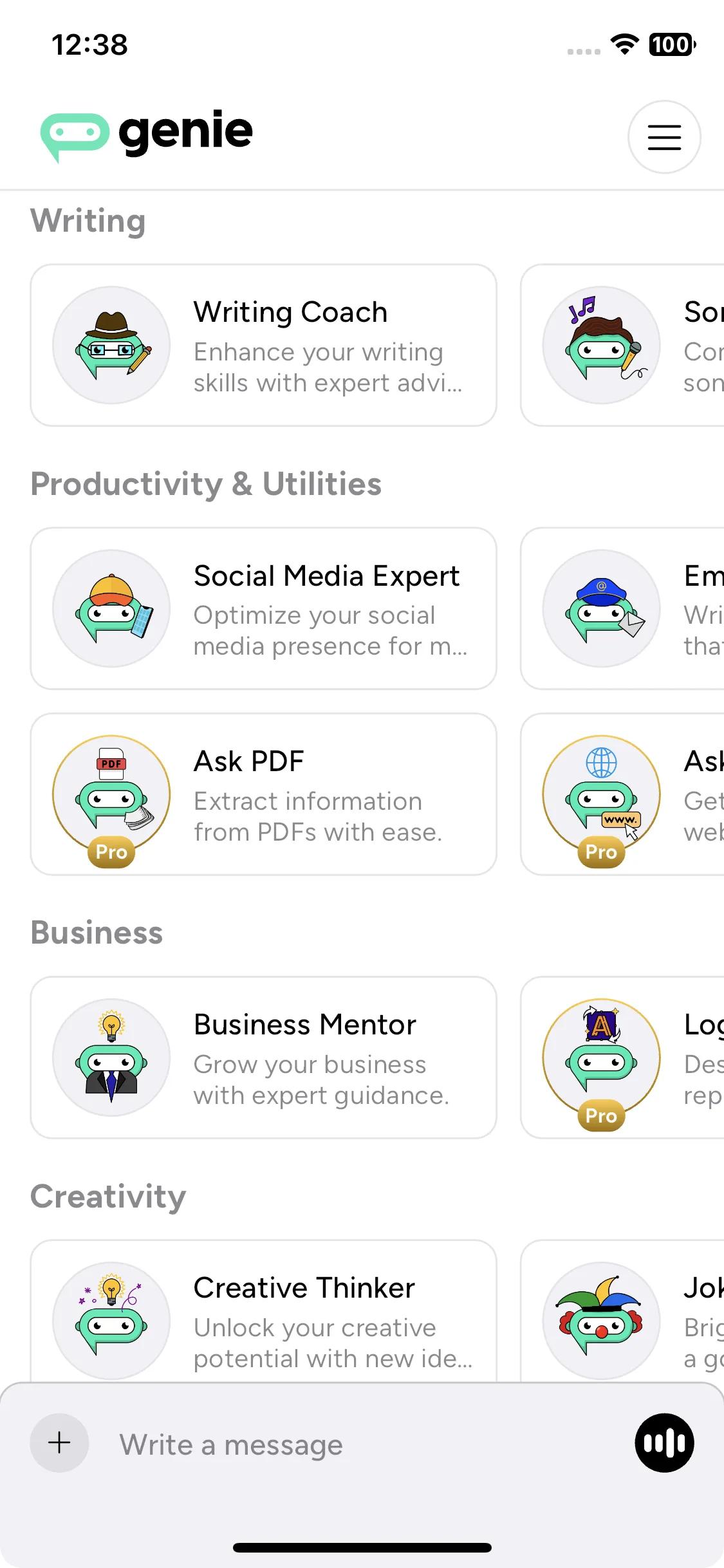This screenshot has height=1568, width=724.
Task: Select the Creative Thinker assistant card
Action: tap(264, 1311)
